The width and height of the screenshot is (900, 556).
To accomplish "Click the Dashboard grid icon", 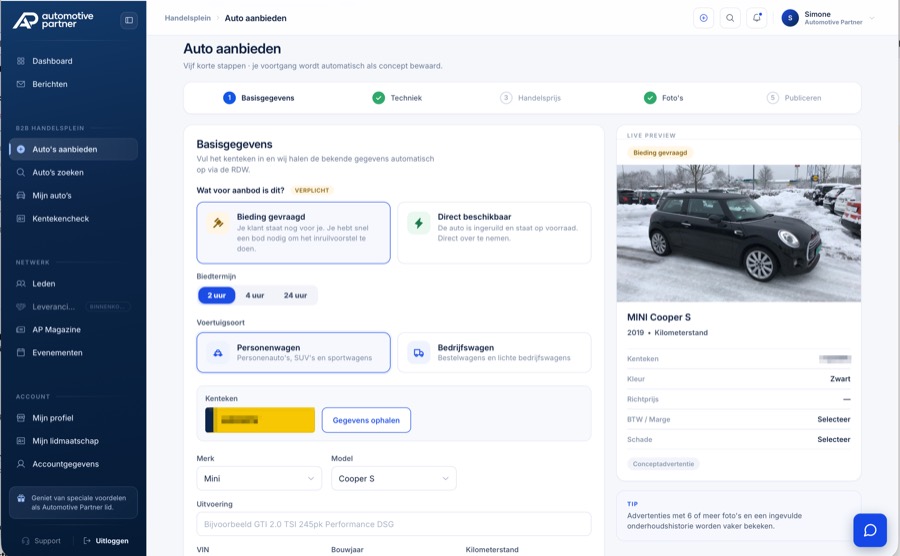I will click(21, 61).
